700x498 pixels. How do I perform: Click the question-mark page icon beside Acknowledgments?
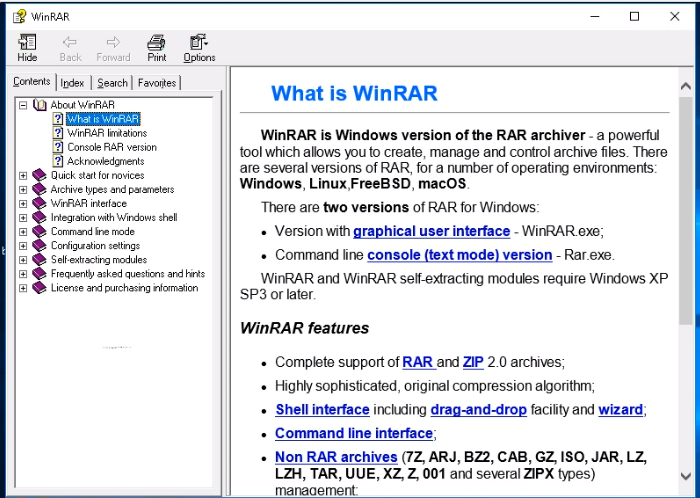pyautogui.click(x=58, y=161)
